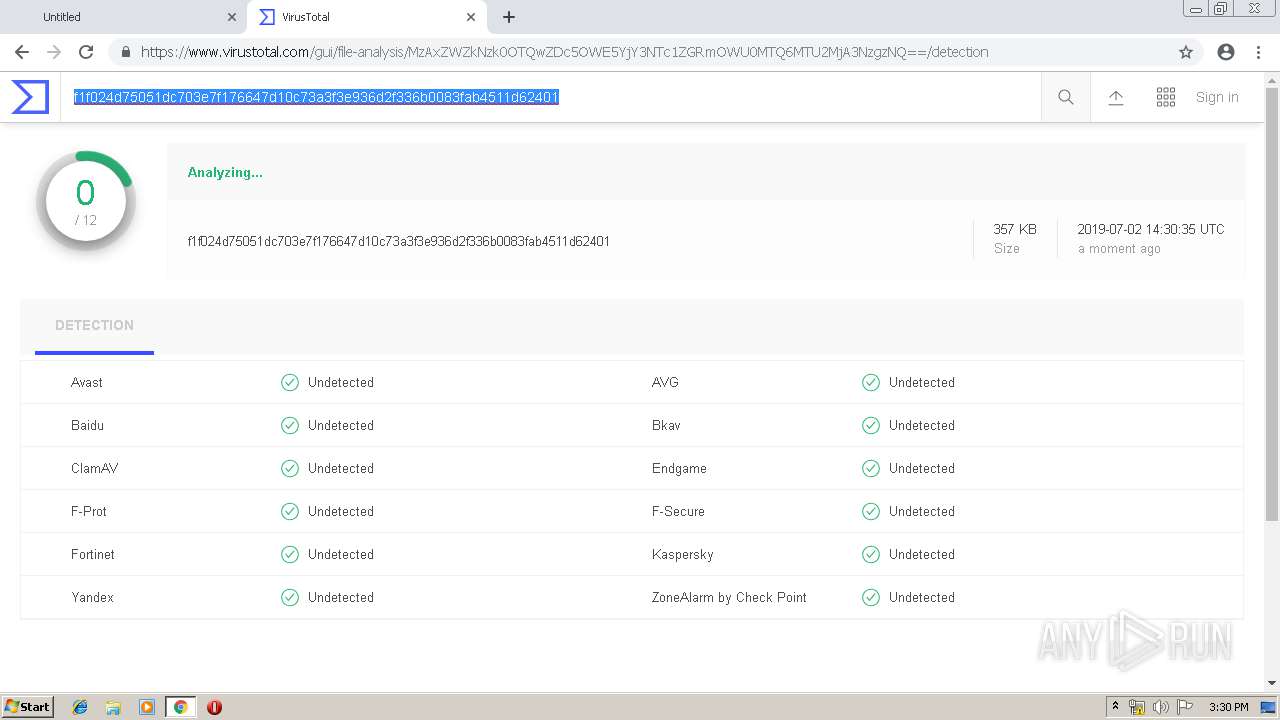Click the scrollbar down arrow
Viewport: 1280px width, 720px height.
(1272, 683)
